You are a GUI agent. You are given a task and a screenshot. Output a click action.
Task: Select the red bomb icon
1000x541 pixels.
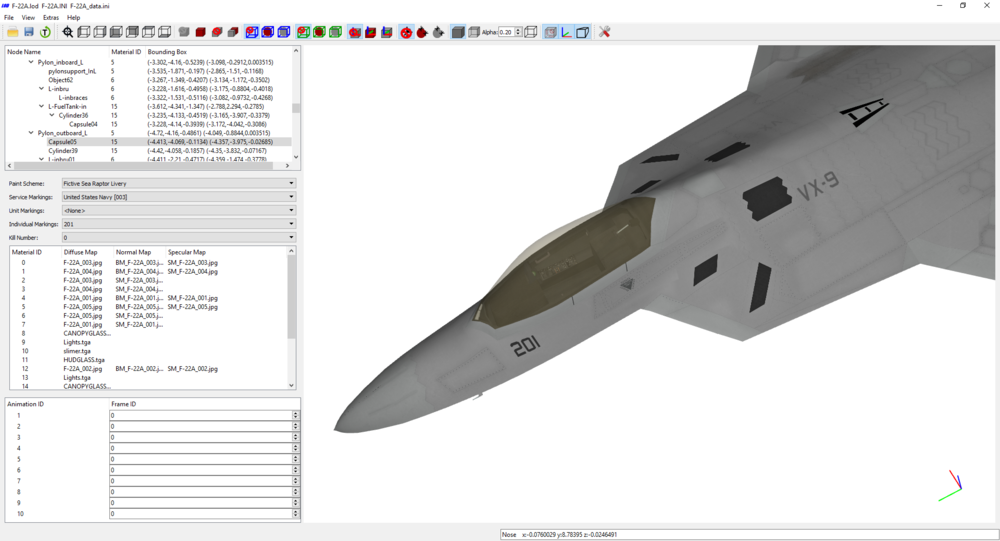pyautogui.click(x=422, y=32)
